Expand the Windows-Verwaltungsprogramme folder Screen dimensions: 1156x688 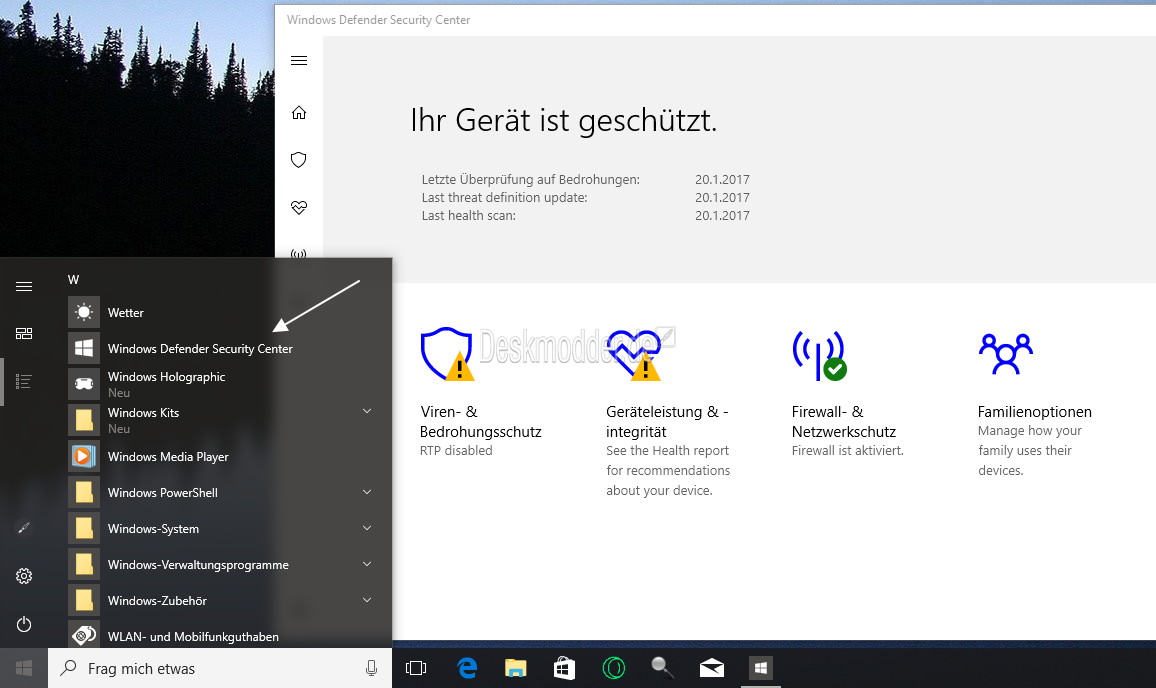click(x=367, y=565)
